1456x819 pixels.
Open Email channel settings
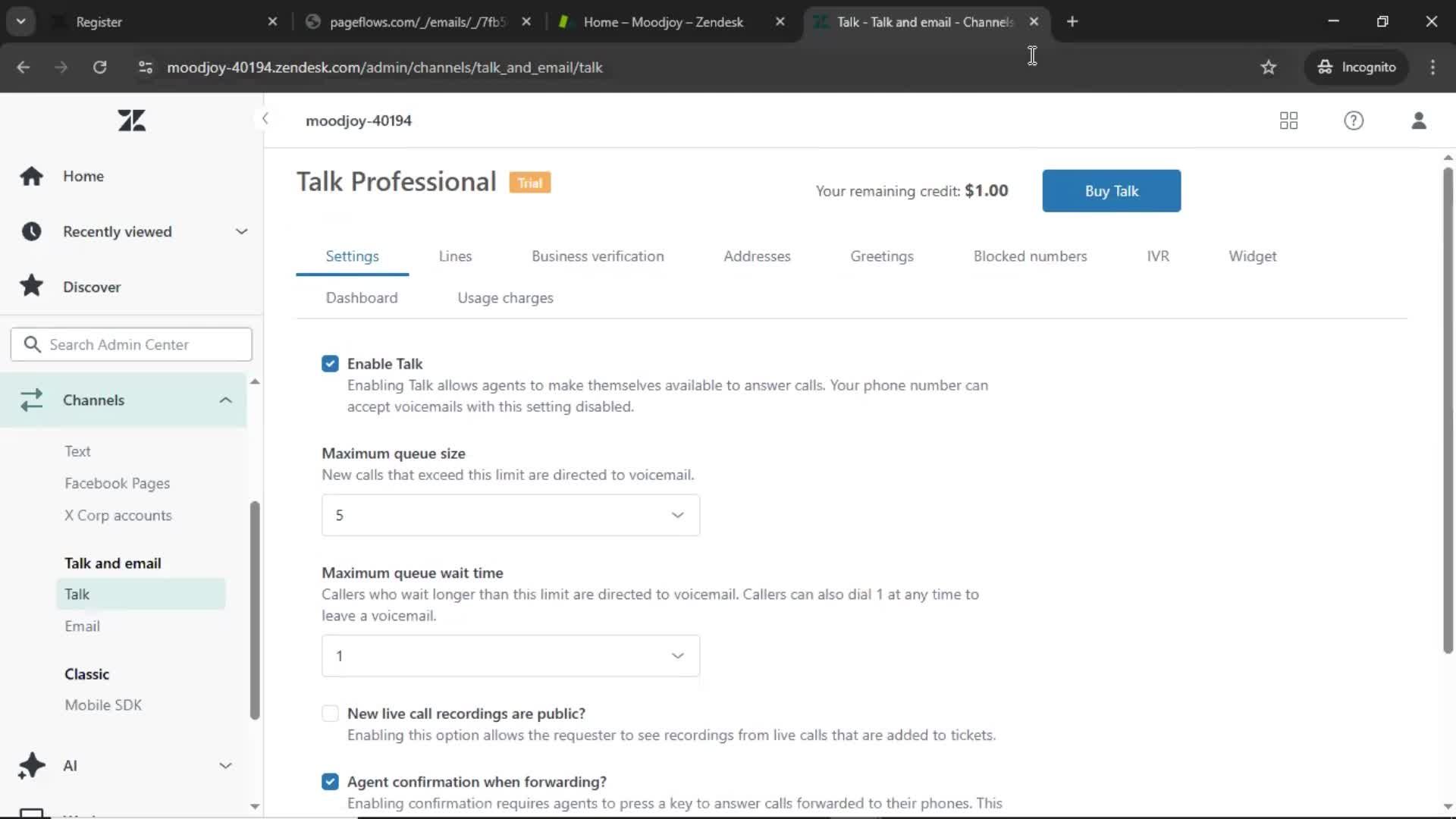pyautogui.click(x=82, y=626)
